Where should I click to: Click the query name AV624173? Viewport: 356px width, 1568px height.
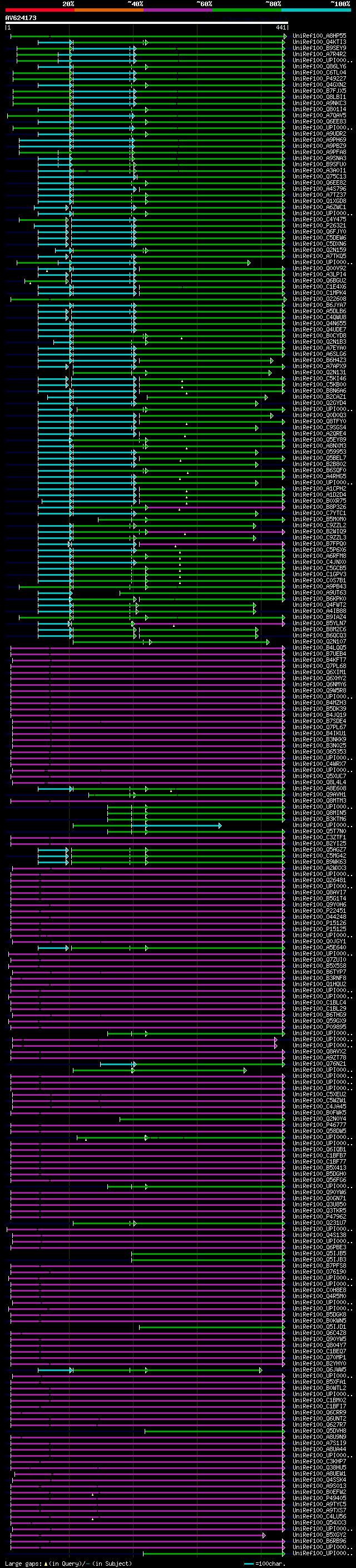tap(21, 18)
